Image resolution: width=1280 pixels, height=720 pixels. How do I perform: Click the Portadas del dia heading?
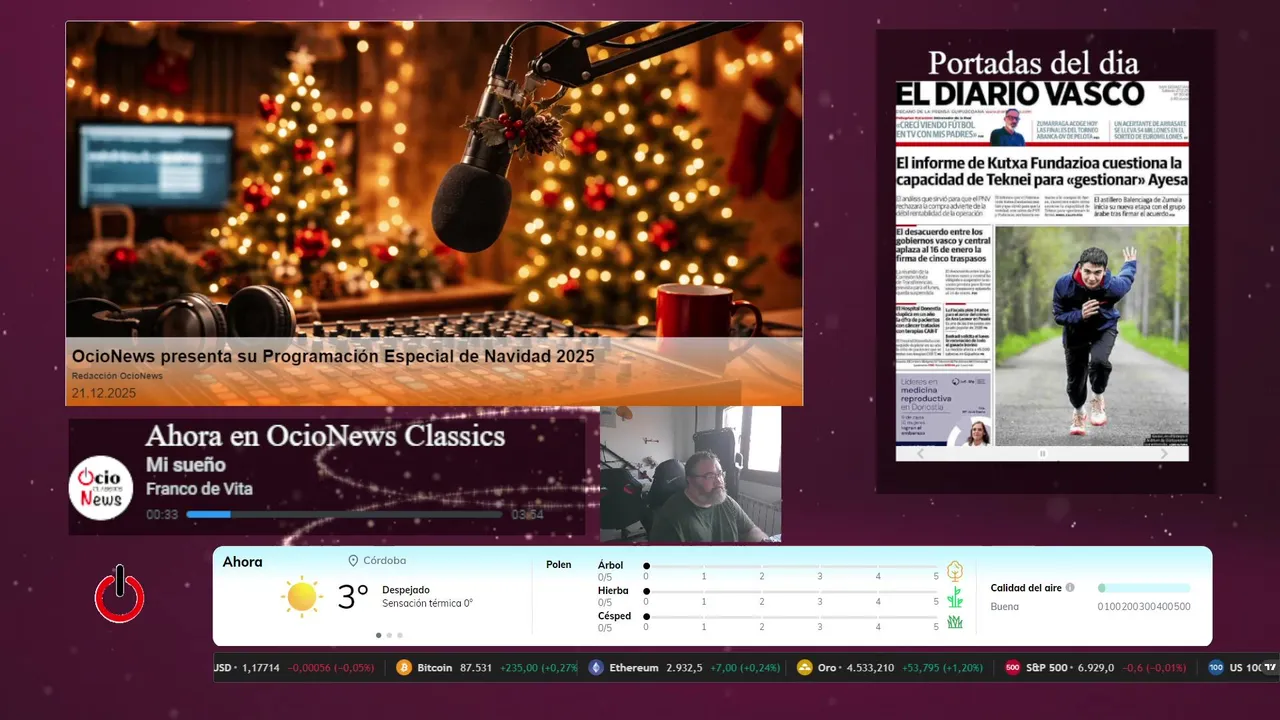(x=1033, y=62)
